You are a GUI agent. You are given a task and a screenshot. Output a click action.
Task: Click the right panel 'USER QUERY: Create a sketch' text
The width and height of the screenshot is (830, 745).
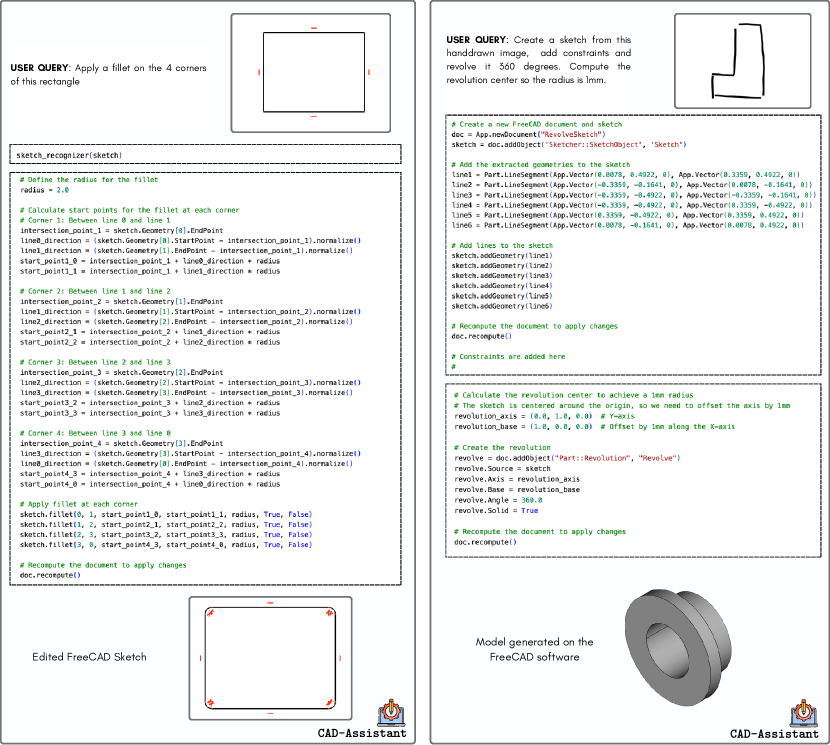pyautogui.click(x=539, y=60)
